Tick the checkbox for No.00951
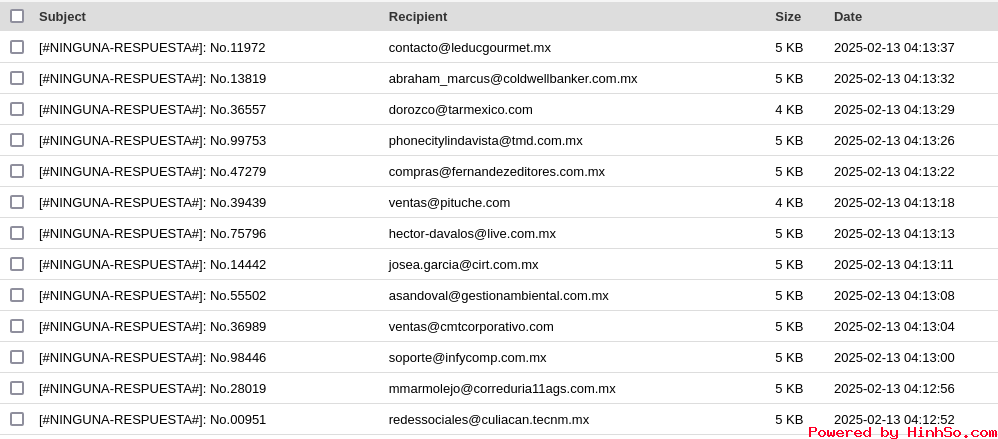 (x=17, y=419)
